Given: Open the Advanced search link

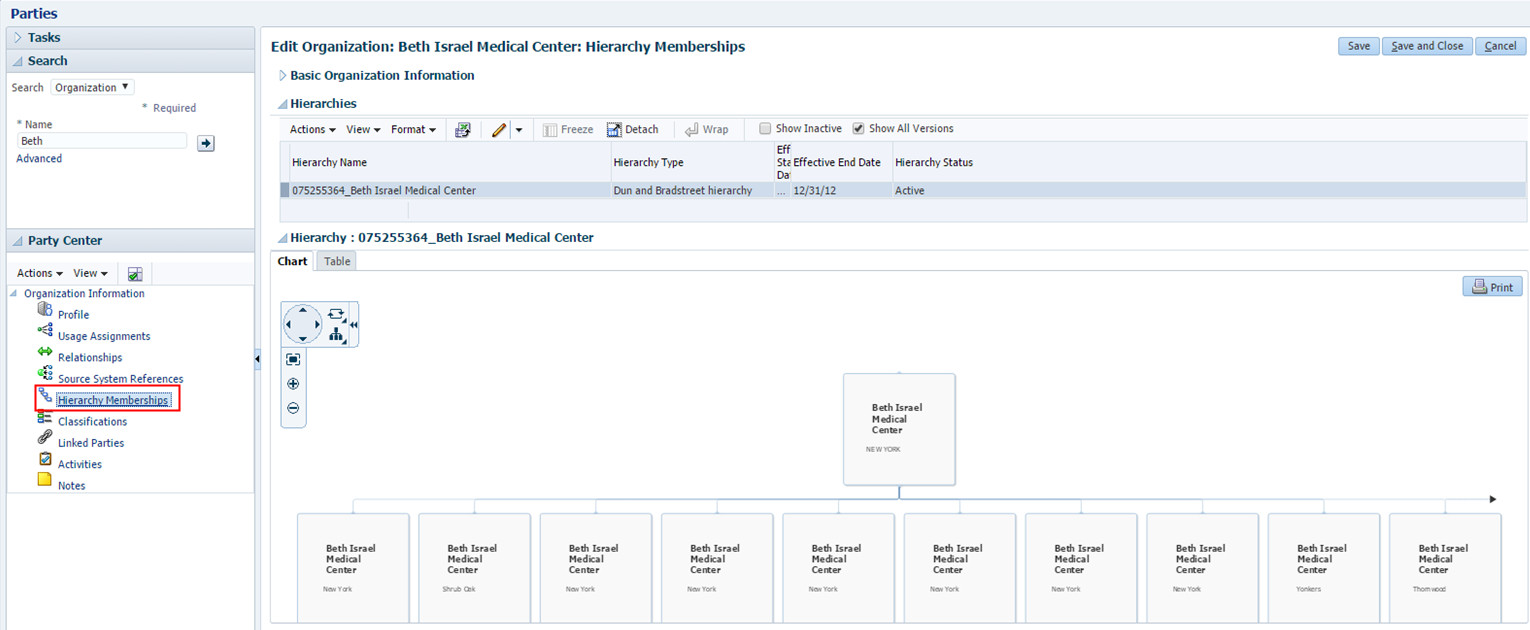Looking at the screenshot, I should 39,158.
